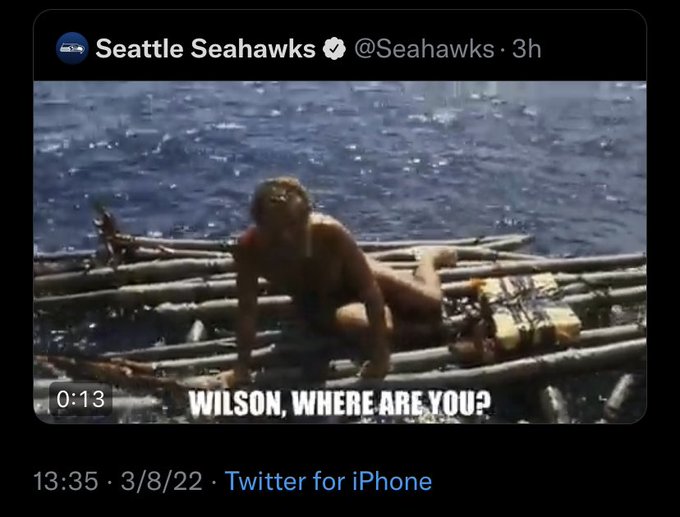Screen dimensions: 680x517
Task: Click the yellow wrapped package in video
Action: [x=529, y=310]
